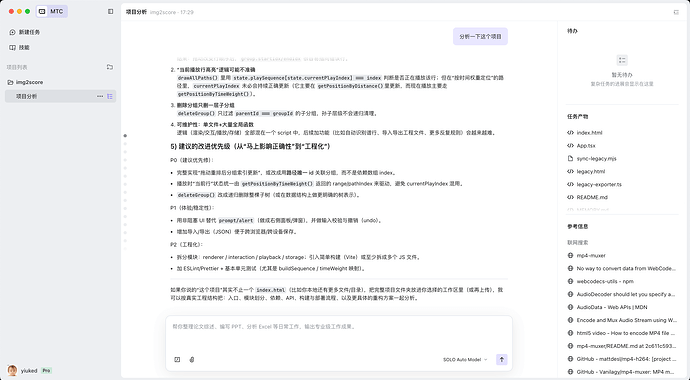Select the 项目分析 task row
This screenshot has height=380, width=690.
coord(60,96)
